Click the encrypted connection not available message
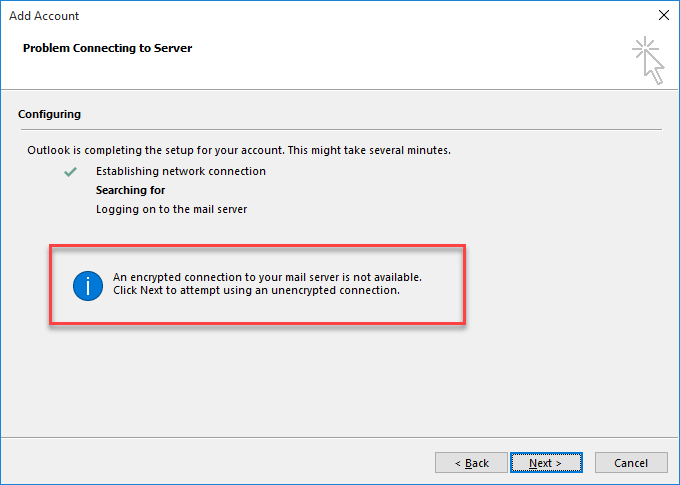The height and width of the screenshot is (485, 680). pyautogui.click(x=267, y=277)
